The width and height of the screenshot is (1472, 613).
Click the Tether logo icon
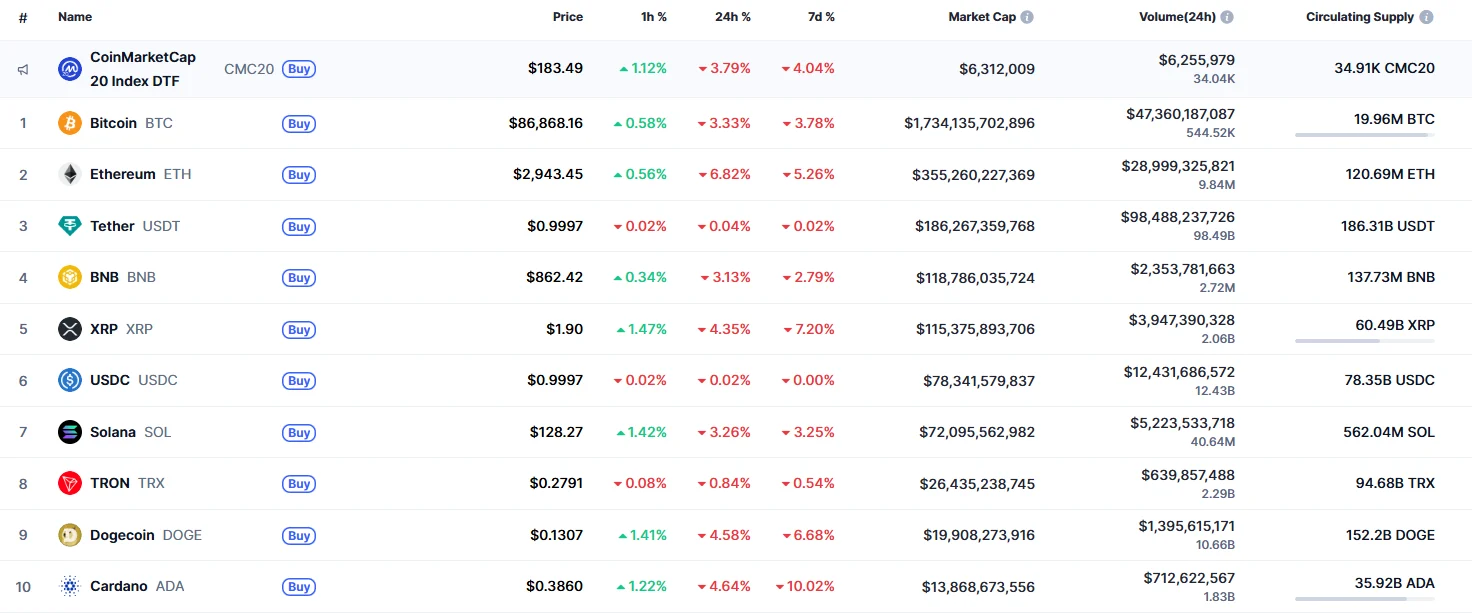pos(69,226)
